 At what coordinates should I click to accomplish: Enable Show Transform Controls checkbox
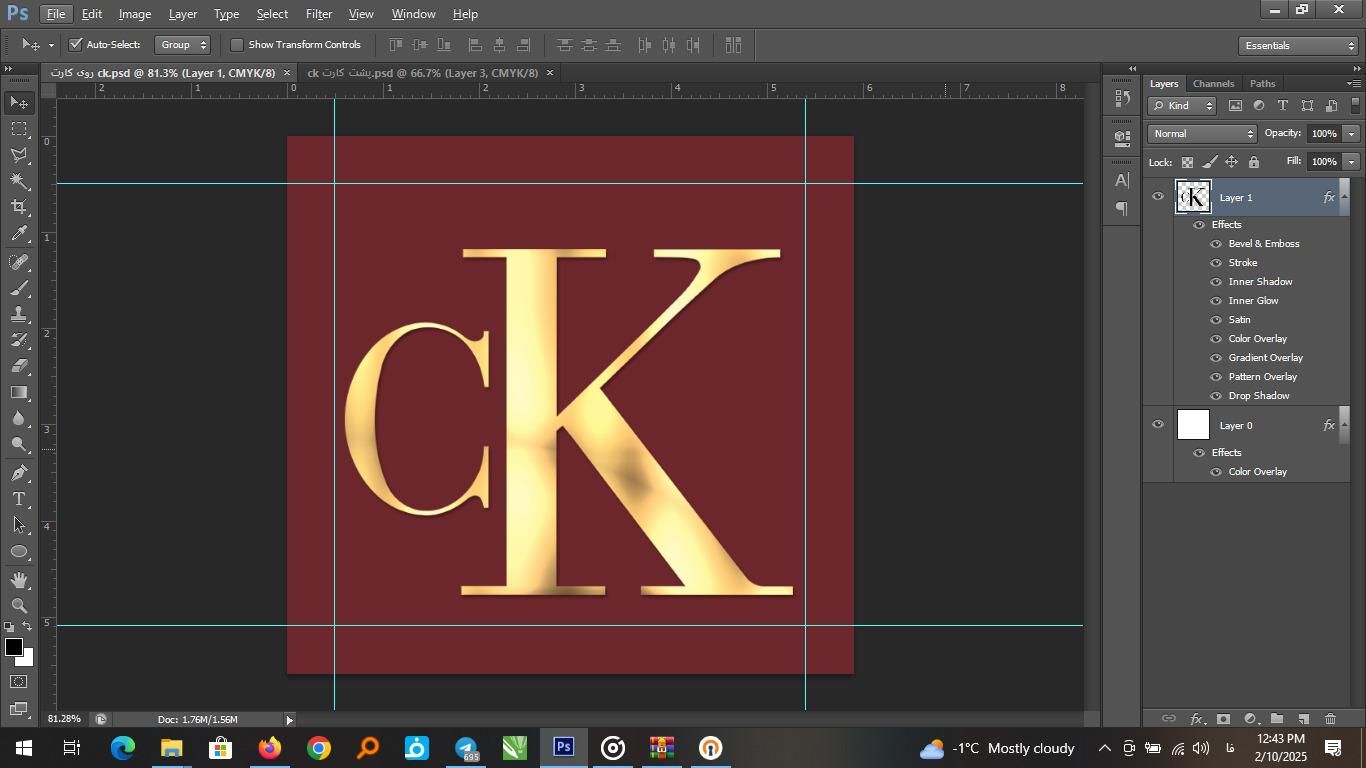[237, 44]
